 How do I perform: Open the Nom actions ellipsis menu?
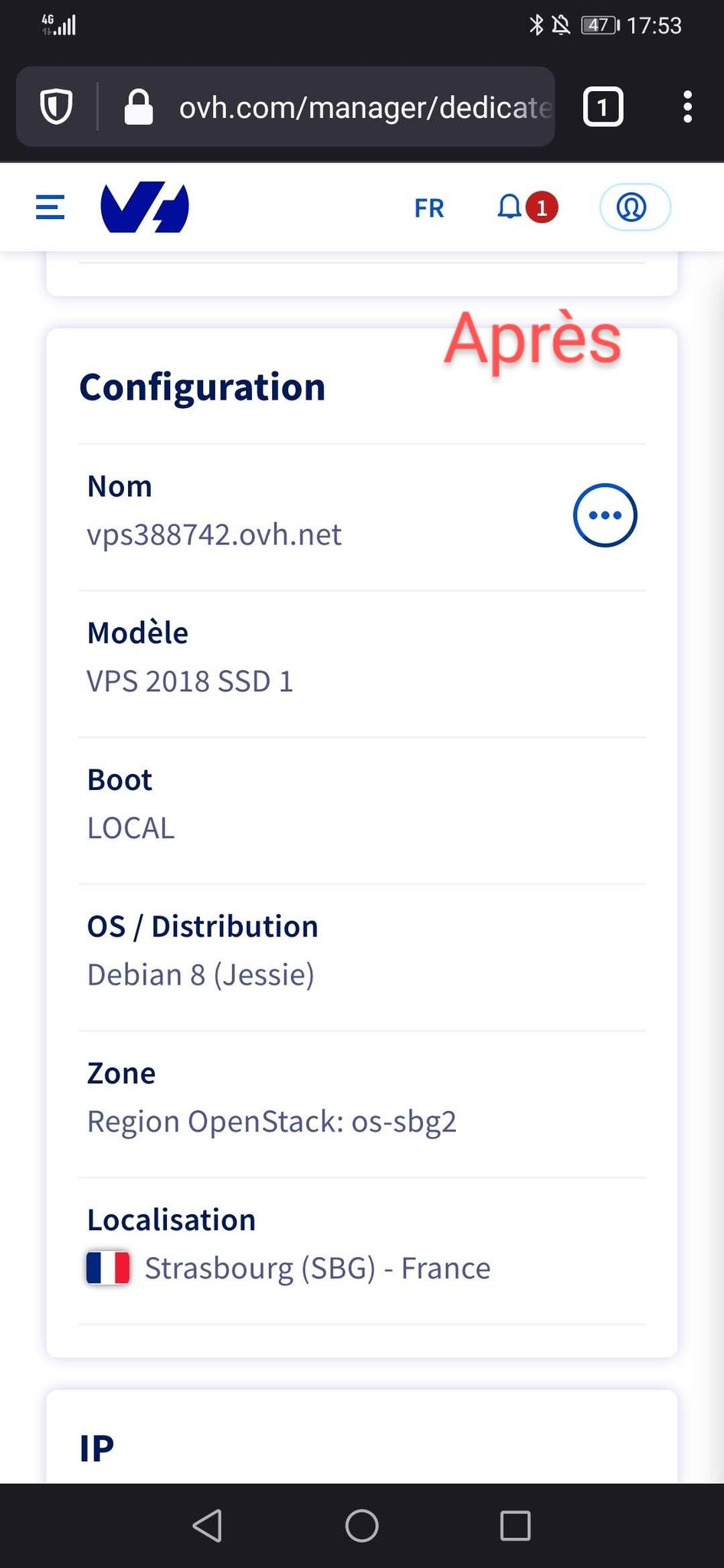[x=604, y=515]
